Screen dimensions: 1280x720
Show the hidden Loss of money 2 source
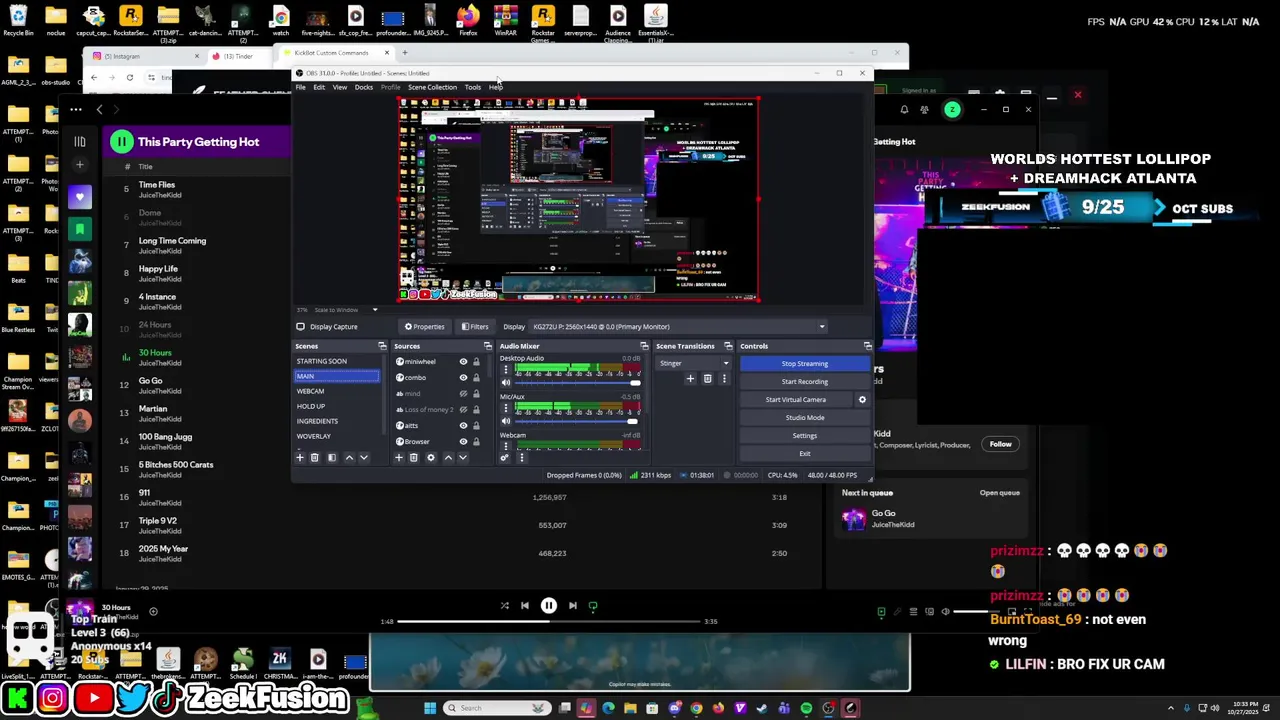[463, 409]
